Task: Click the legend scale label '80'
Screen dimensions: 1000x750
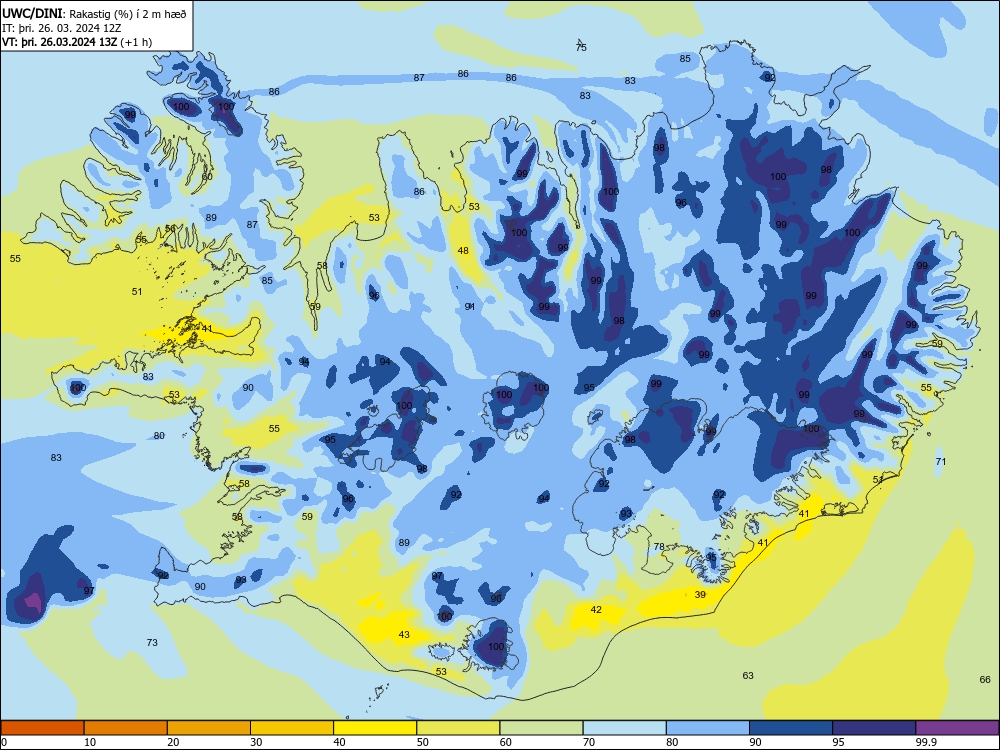Action: [x=672, y=742]
